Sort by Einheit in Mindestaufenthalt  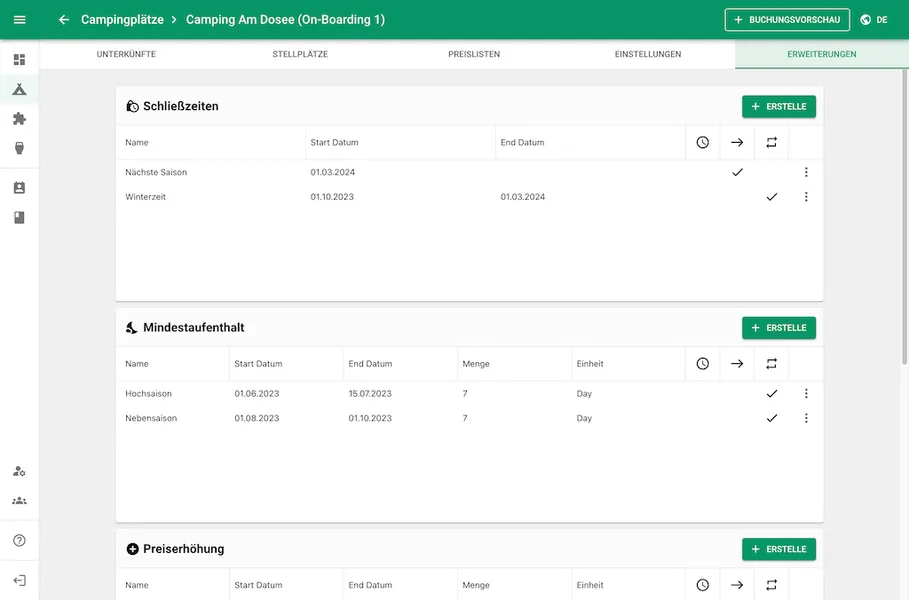pos(590,364)
